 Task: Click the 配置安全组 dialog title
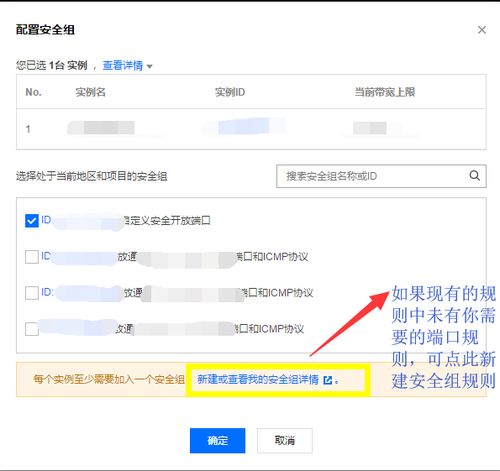tap(45, 30)
